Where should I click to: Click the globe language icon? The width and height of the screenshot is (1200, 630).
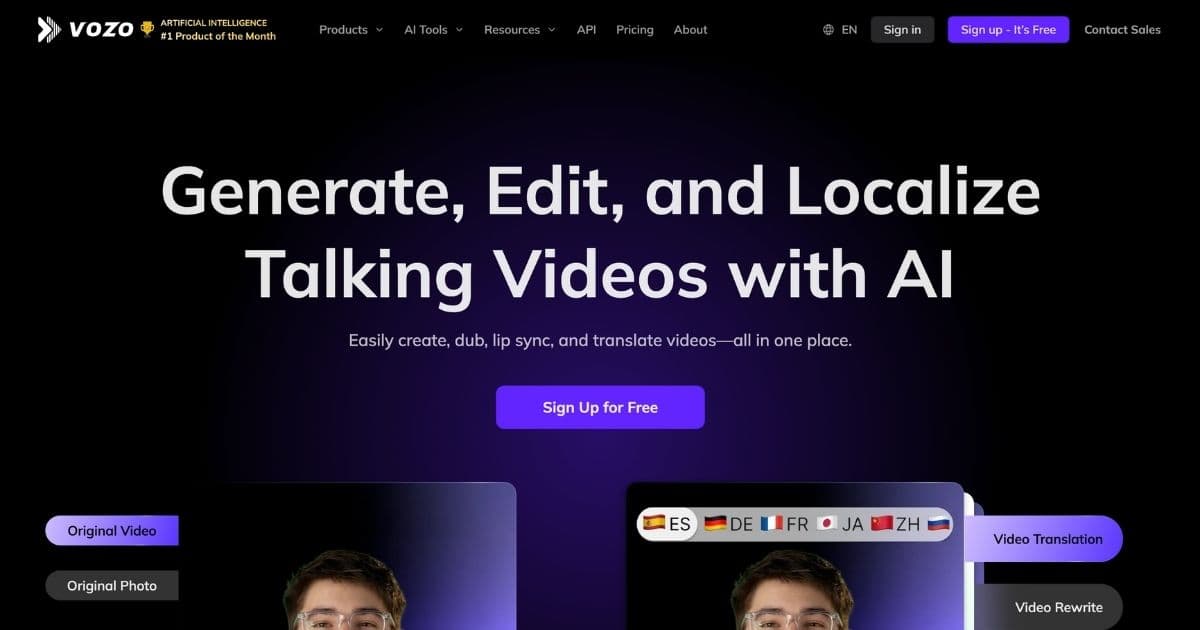(828, 30)
